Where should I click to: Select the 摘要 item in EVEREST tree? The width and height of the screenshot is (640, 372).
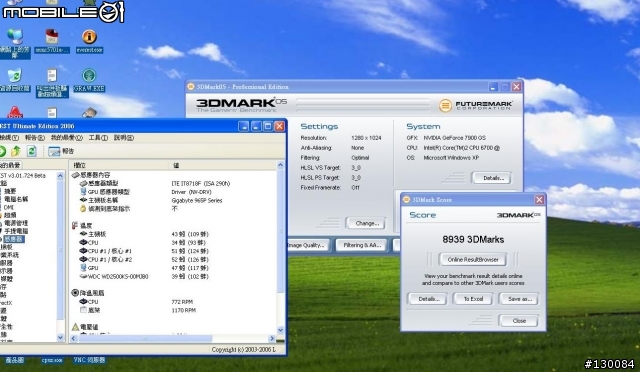11,191
